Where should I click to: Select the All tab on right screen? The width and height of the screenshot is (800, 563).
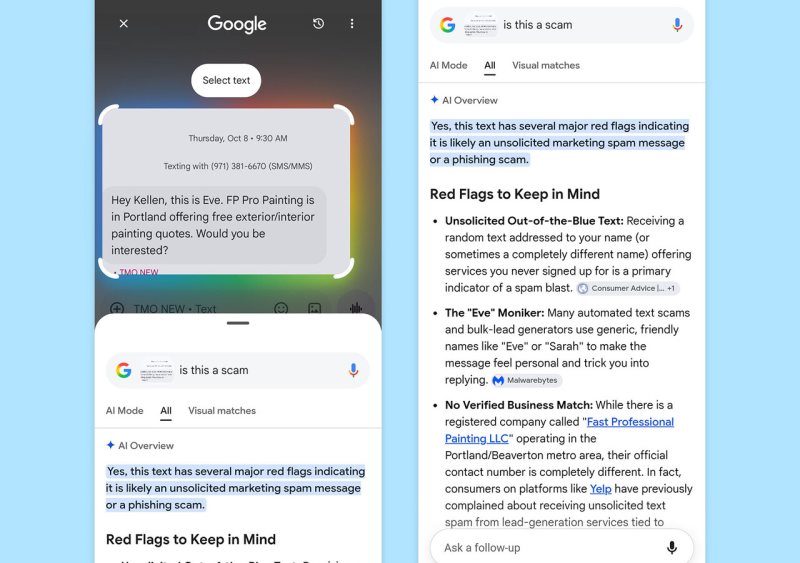[490, 66]
